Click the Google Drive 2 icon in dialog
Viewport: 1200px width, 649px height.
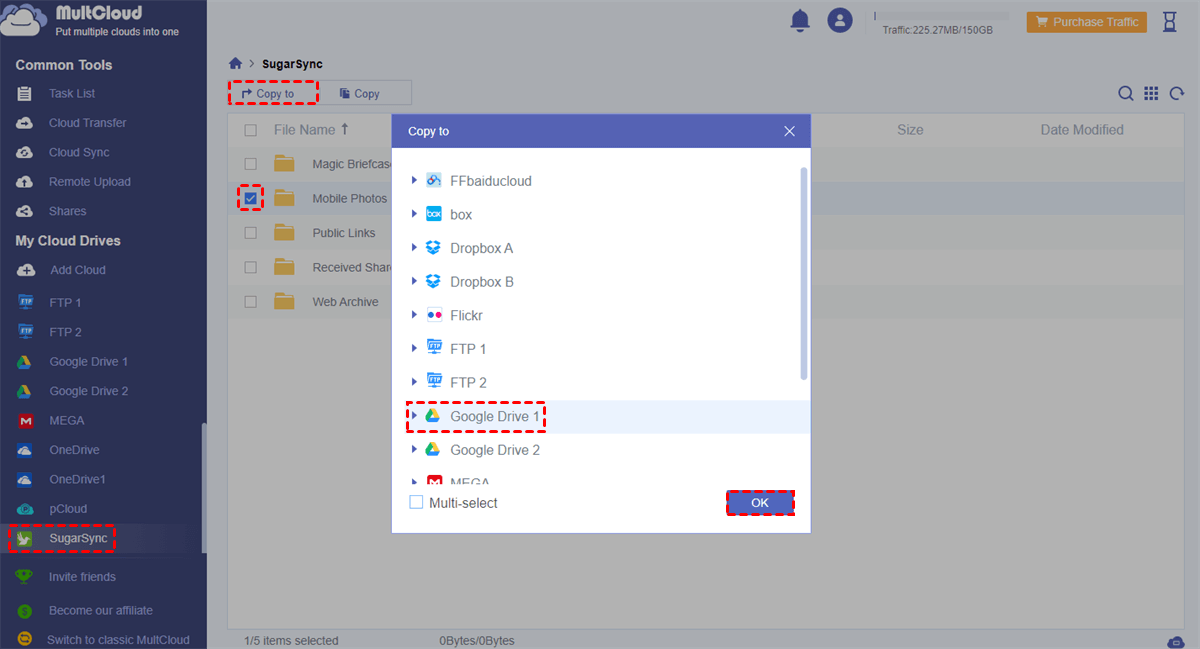(434, 449)
